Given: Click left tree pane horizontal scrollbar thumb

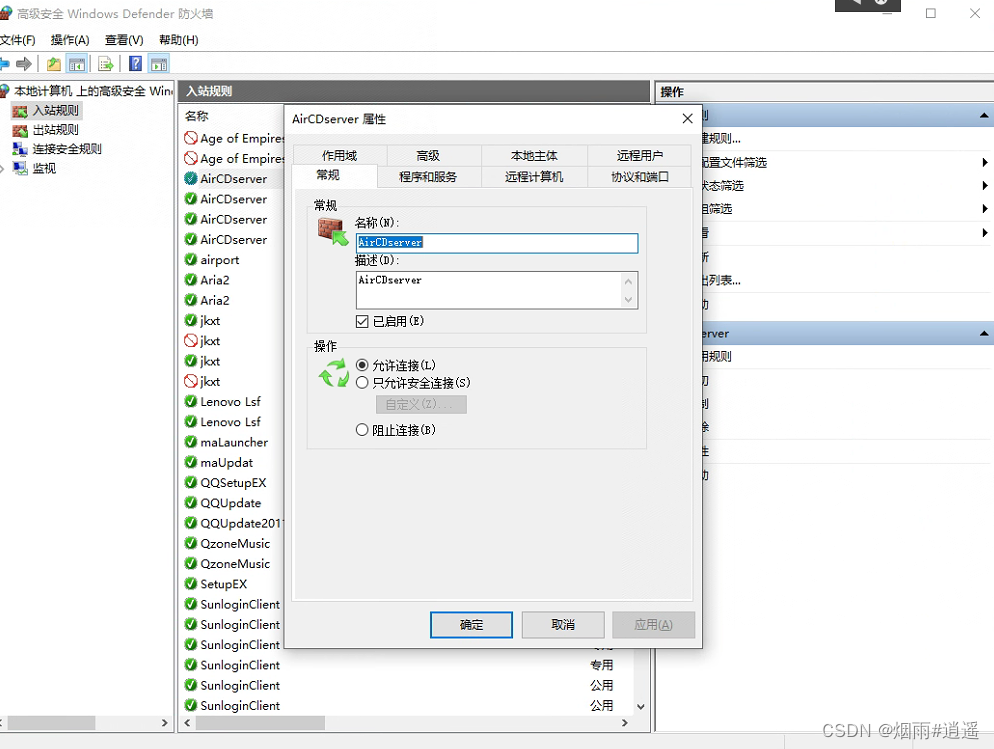Looking at the screenshot, I should tap(51, 722).
